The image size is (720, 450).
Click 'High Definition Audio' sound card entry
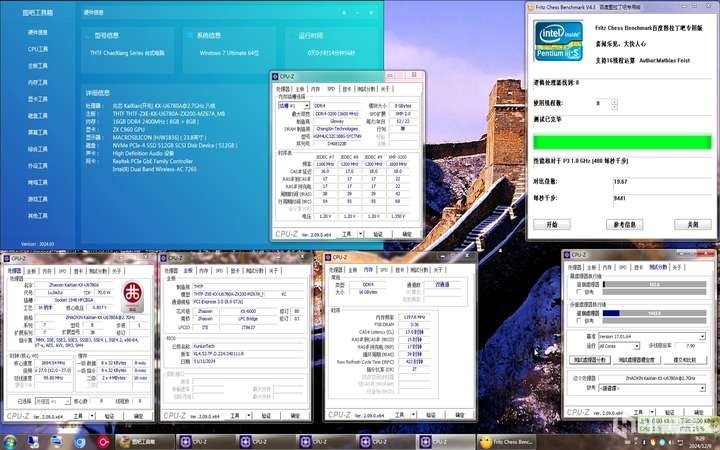click(143, 153)
